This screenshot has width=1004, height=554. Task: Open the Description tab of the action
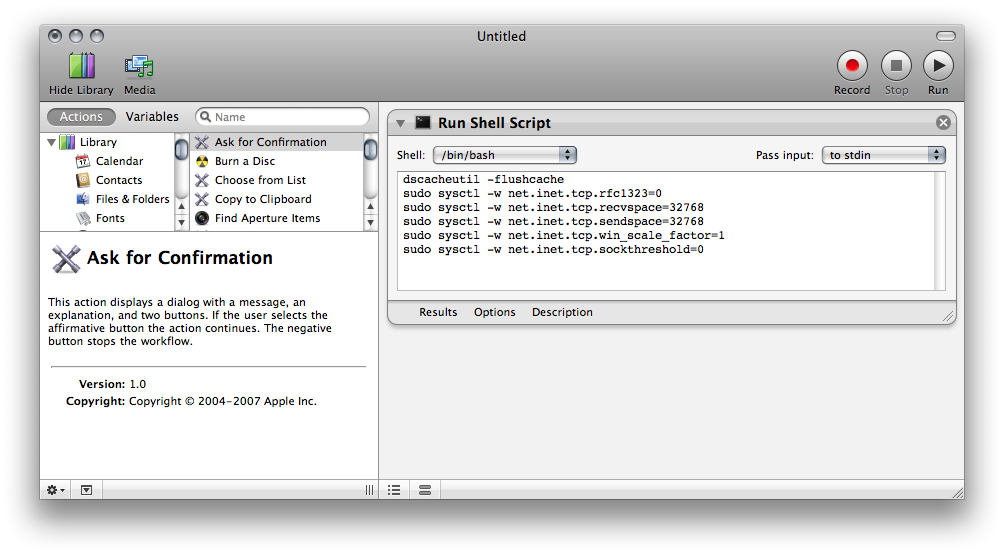[562, 312]
